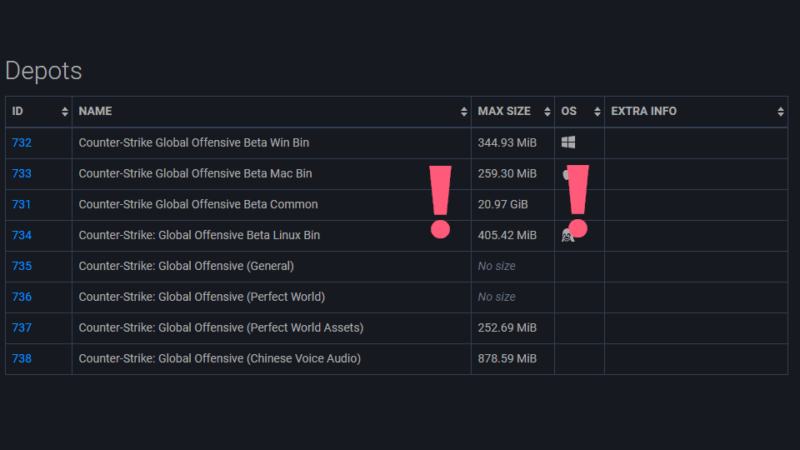This screenshot has width=800, height=450.
Task: Click the Linux OS icon in row 734
Action: (567, 236)
